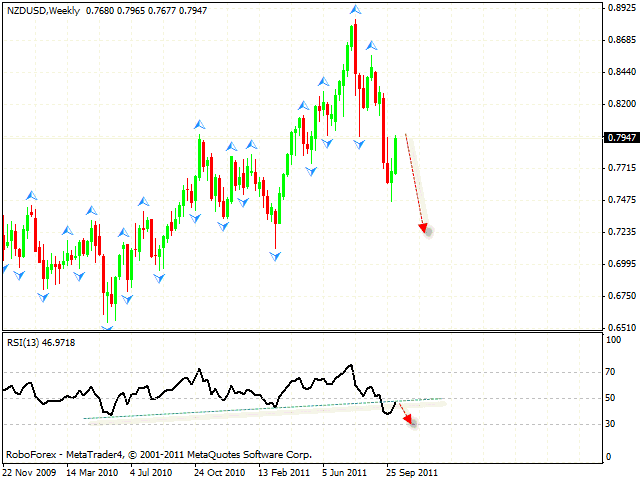Click the up fractal arrow above the highest peak
The image size is (640, 480).
click(355, 9)
